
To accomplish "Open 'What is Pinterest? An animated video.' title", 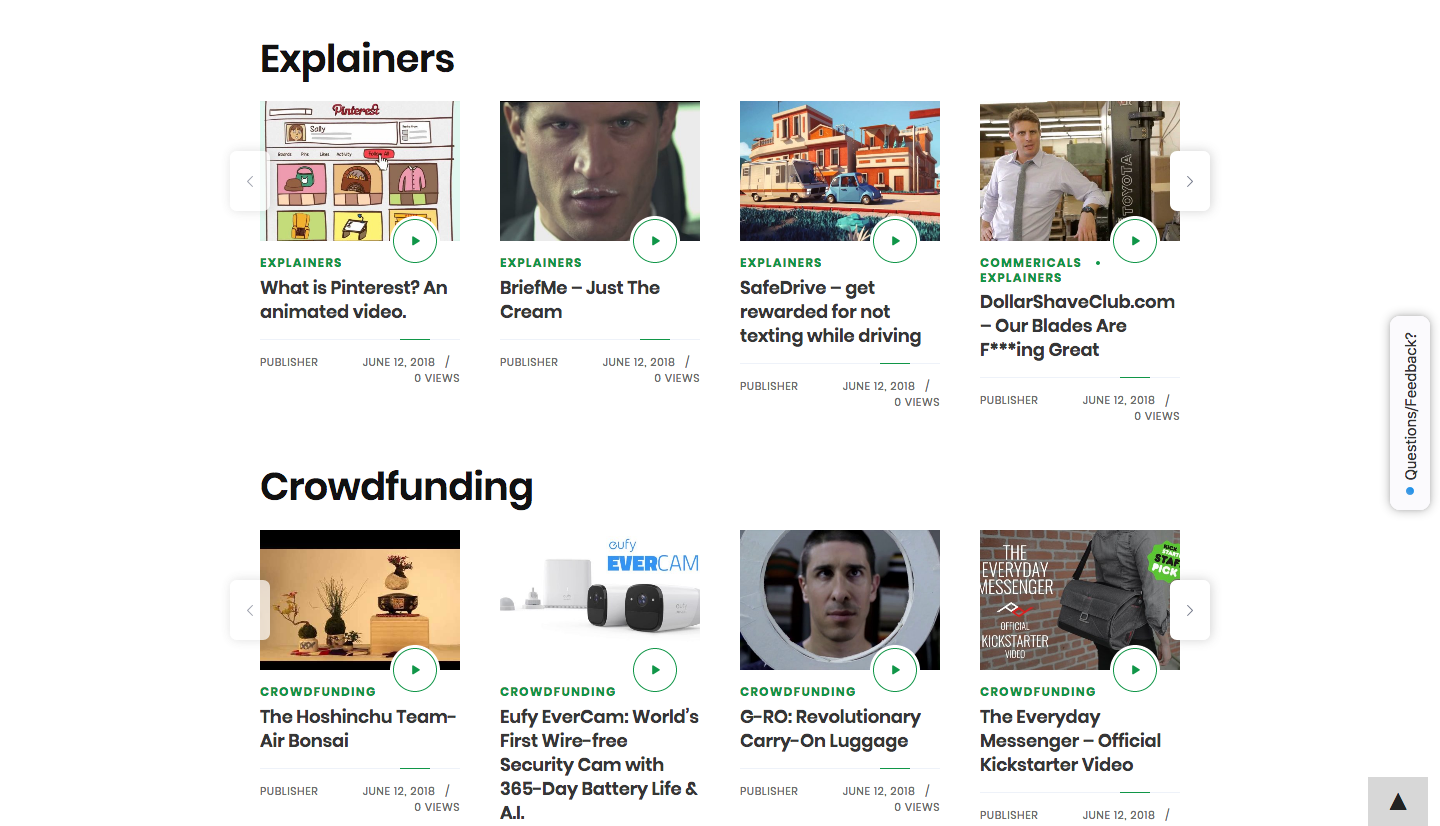I will click(x=354, y=300).
